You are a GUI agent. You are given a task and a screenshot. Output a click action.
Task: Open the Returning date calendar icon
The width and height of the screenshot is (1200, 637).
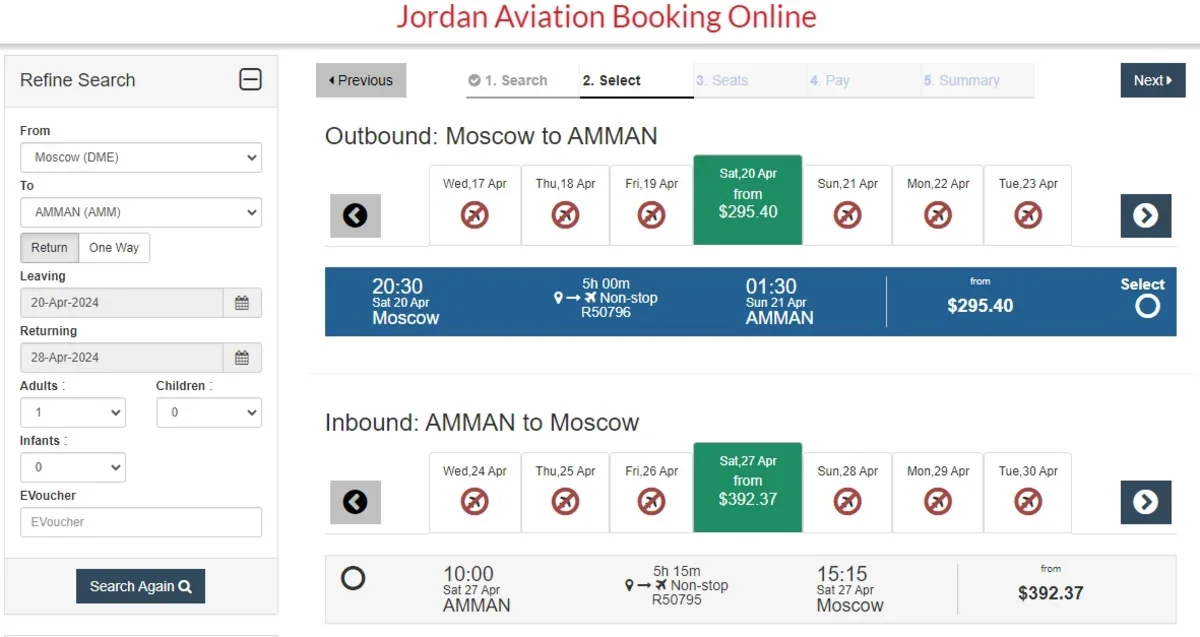coord(242,358)
